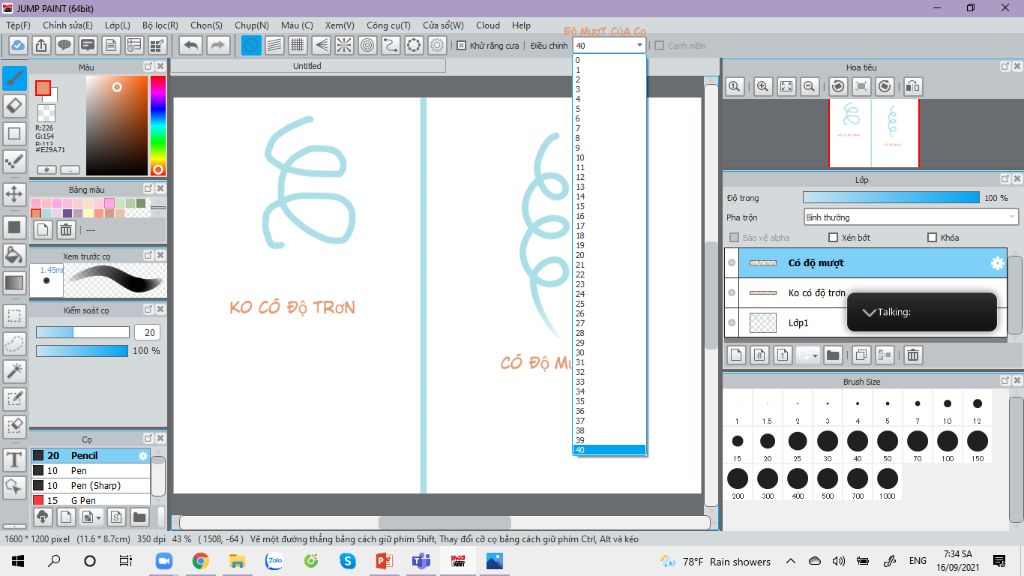The image size is (1024, 576).
Task: Select the Bucket fill tool
Action: point(14,255)
